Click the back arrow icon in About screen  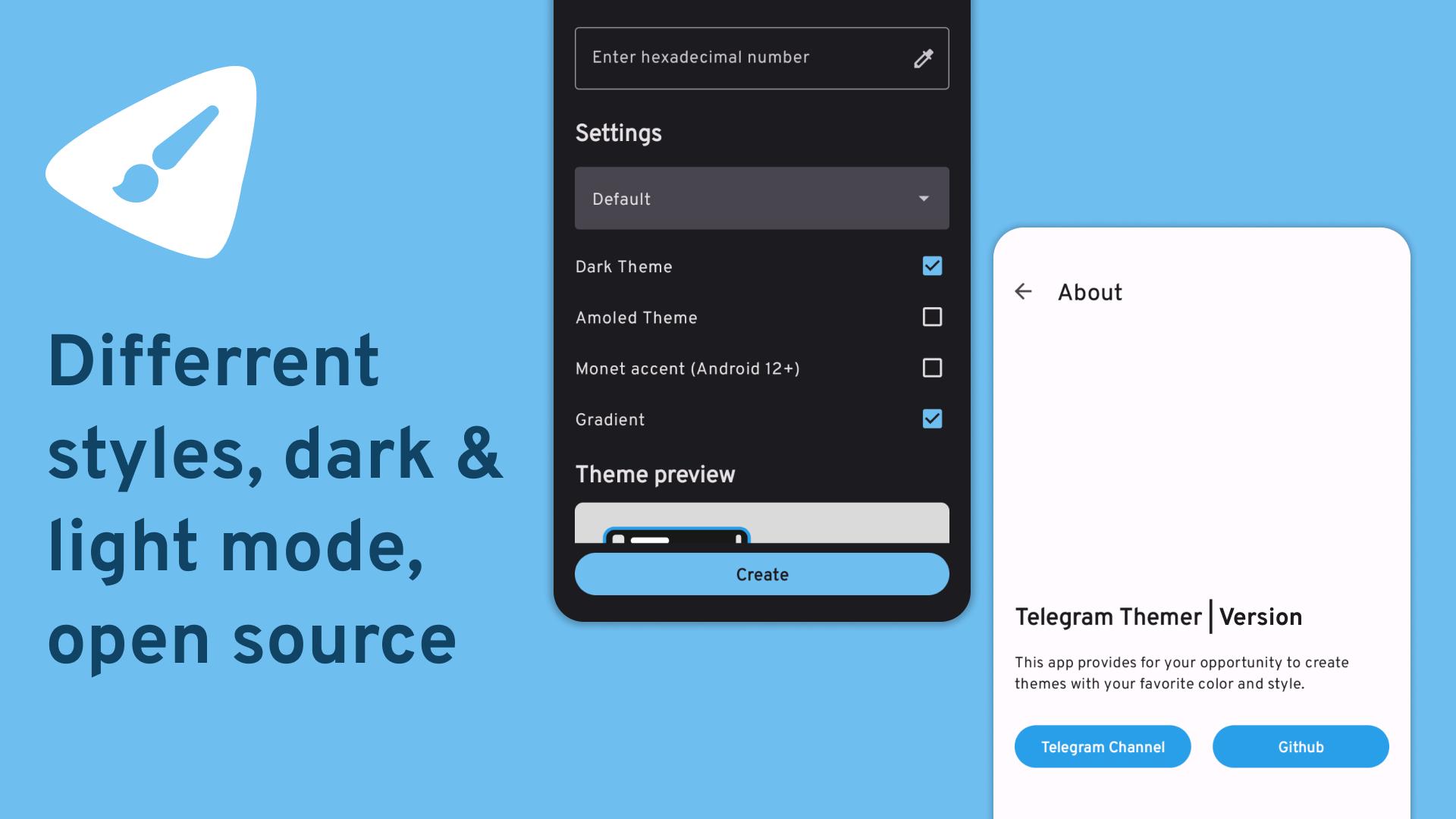1023,291
